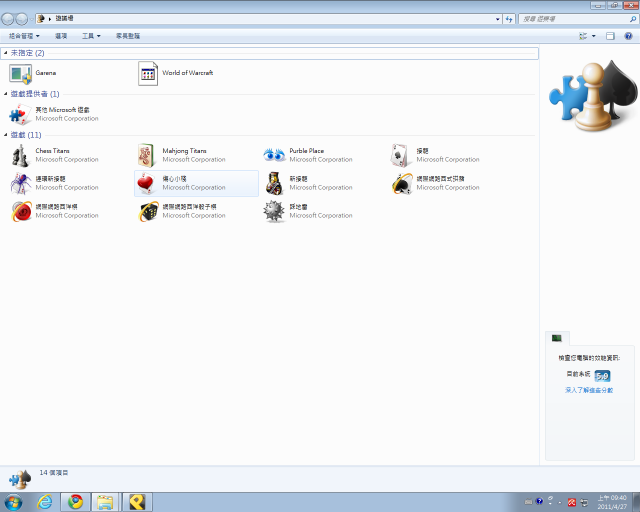The image size is (640, 512).
Task: Select the Internet Checkers red piece game
Action: point(54,211)
